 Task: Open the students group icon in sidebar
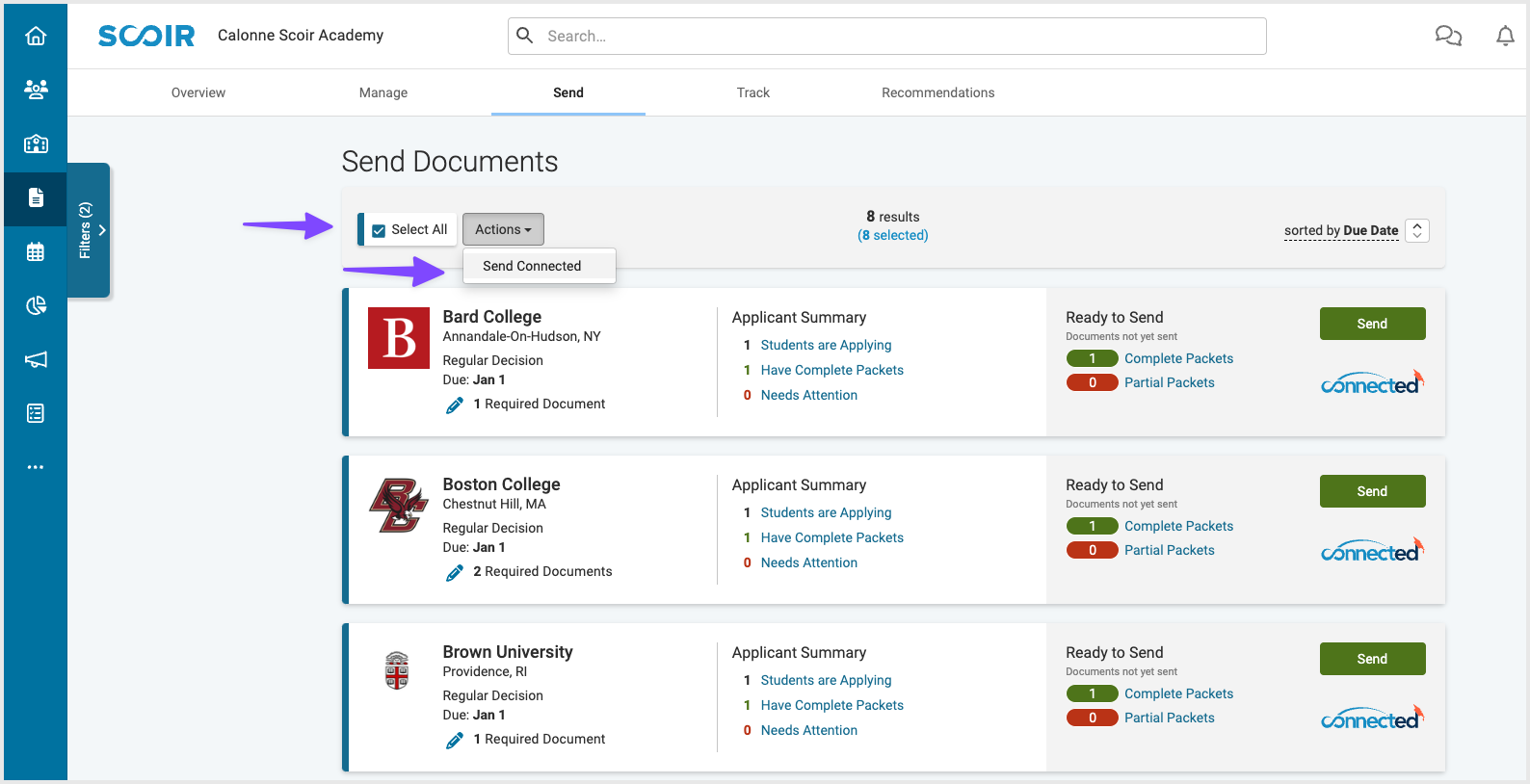tap(36, 90)
